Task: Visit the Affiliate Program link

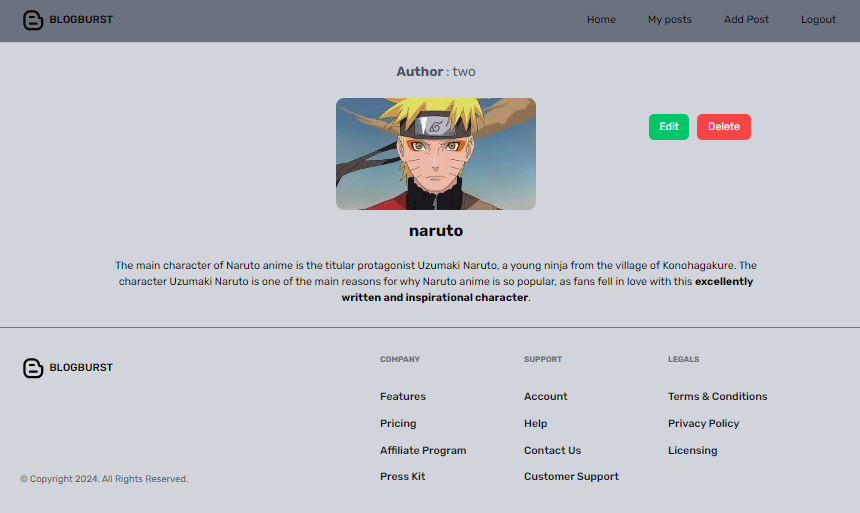Action: tap(423, 450)
